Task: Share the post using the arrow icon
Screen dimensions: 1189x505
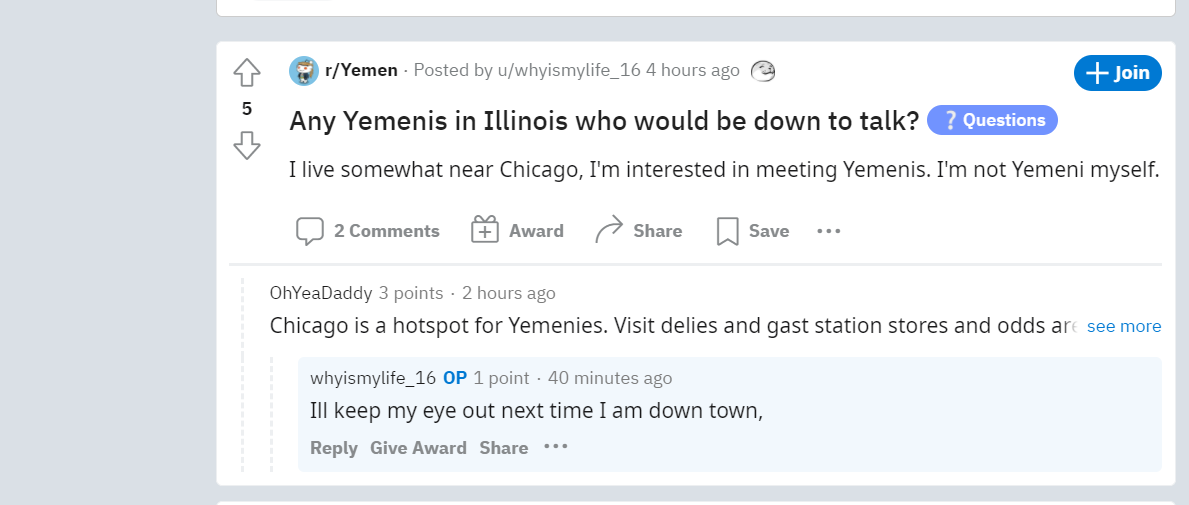Action: point(609,230)
